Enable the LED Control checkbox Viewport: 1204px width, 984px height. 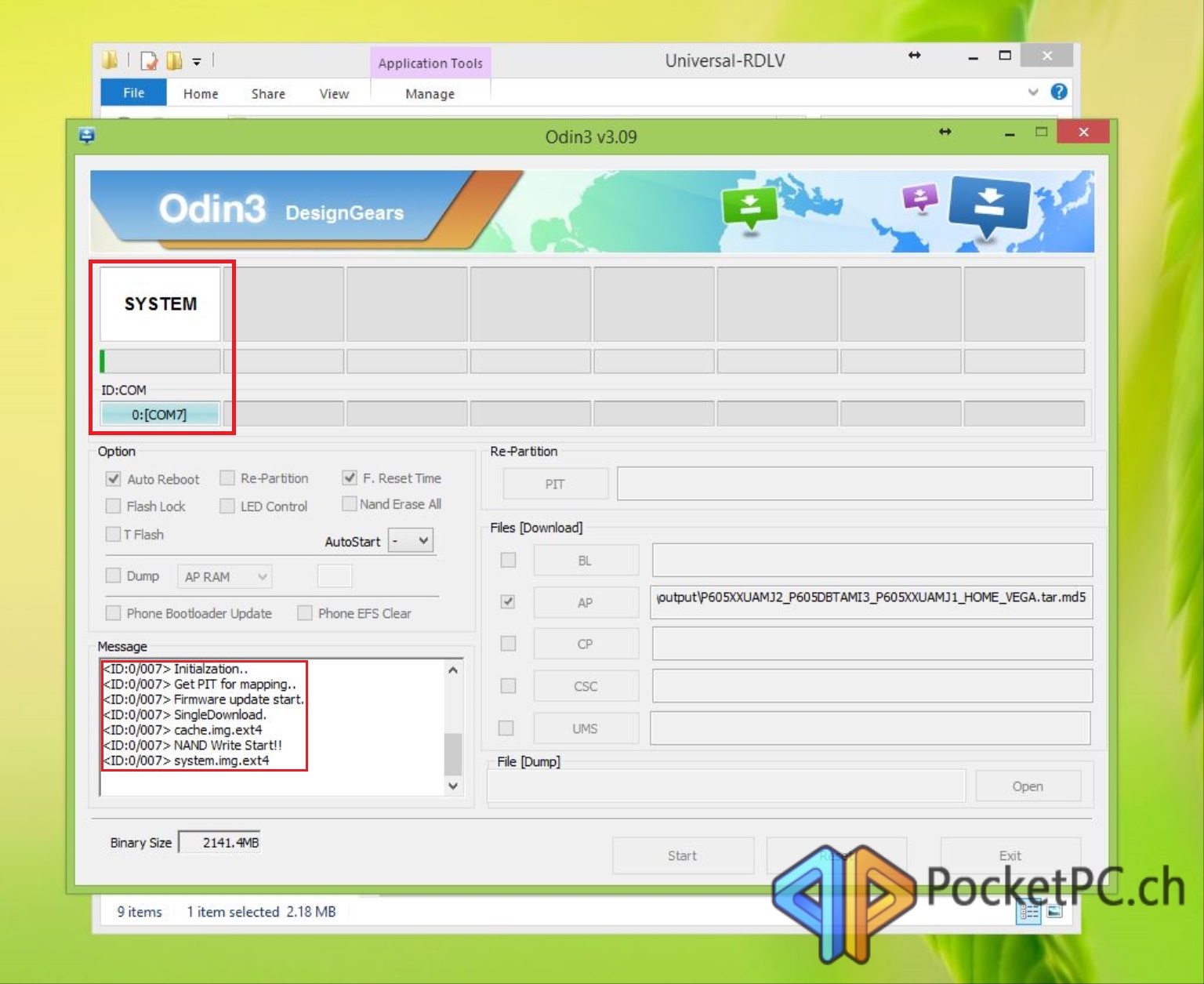coord(227,506)
